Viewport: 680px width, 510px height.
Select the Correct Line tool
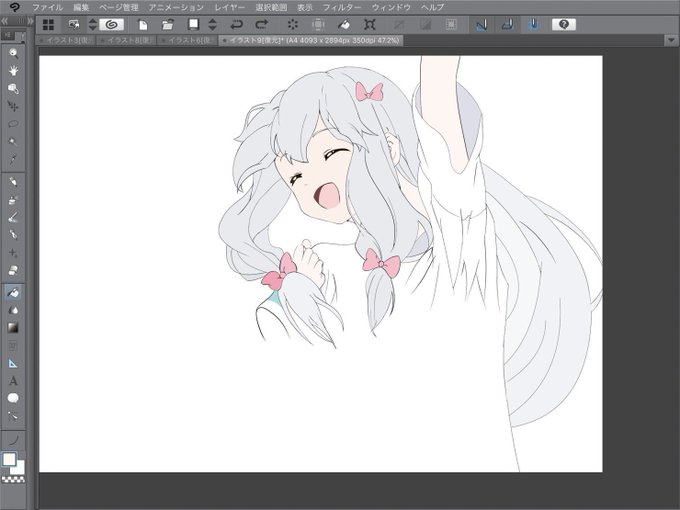tap(13, 416)
